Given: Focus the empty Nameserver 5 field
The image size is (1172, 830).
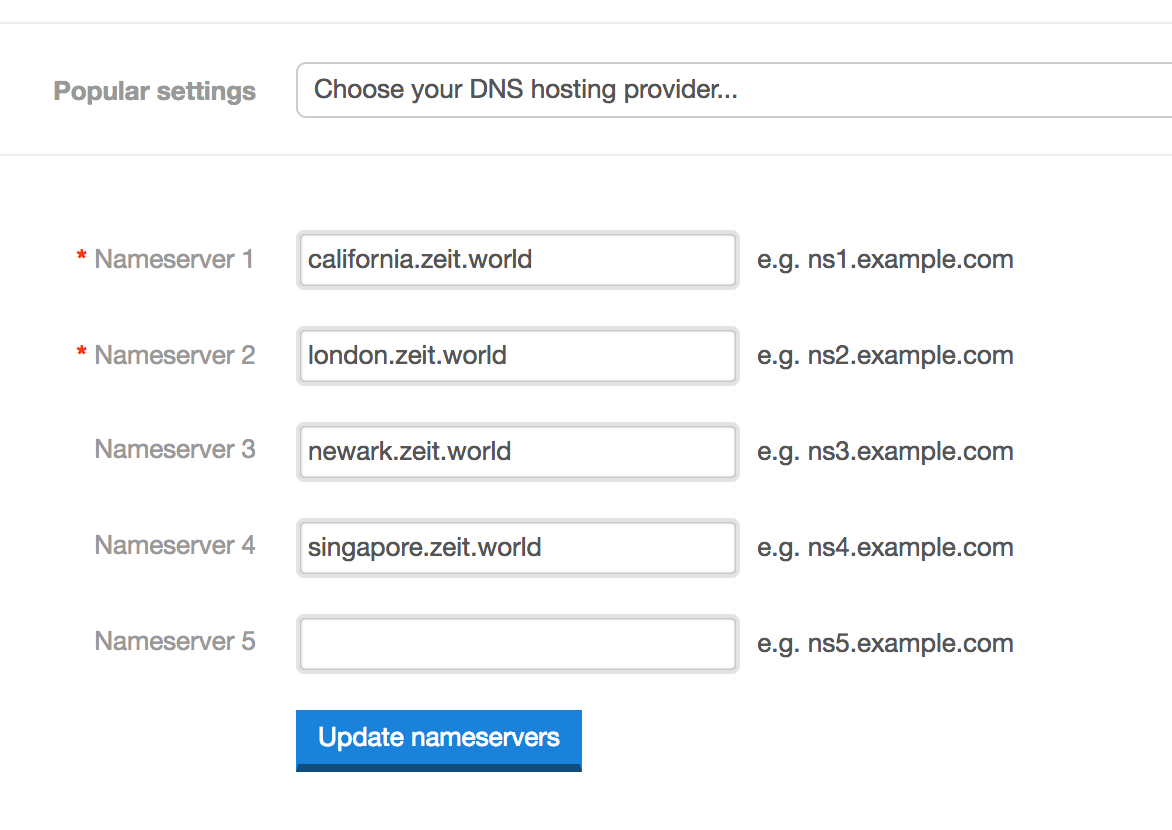Looking at the screenshot, I should [517, 644].
